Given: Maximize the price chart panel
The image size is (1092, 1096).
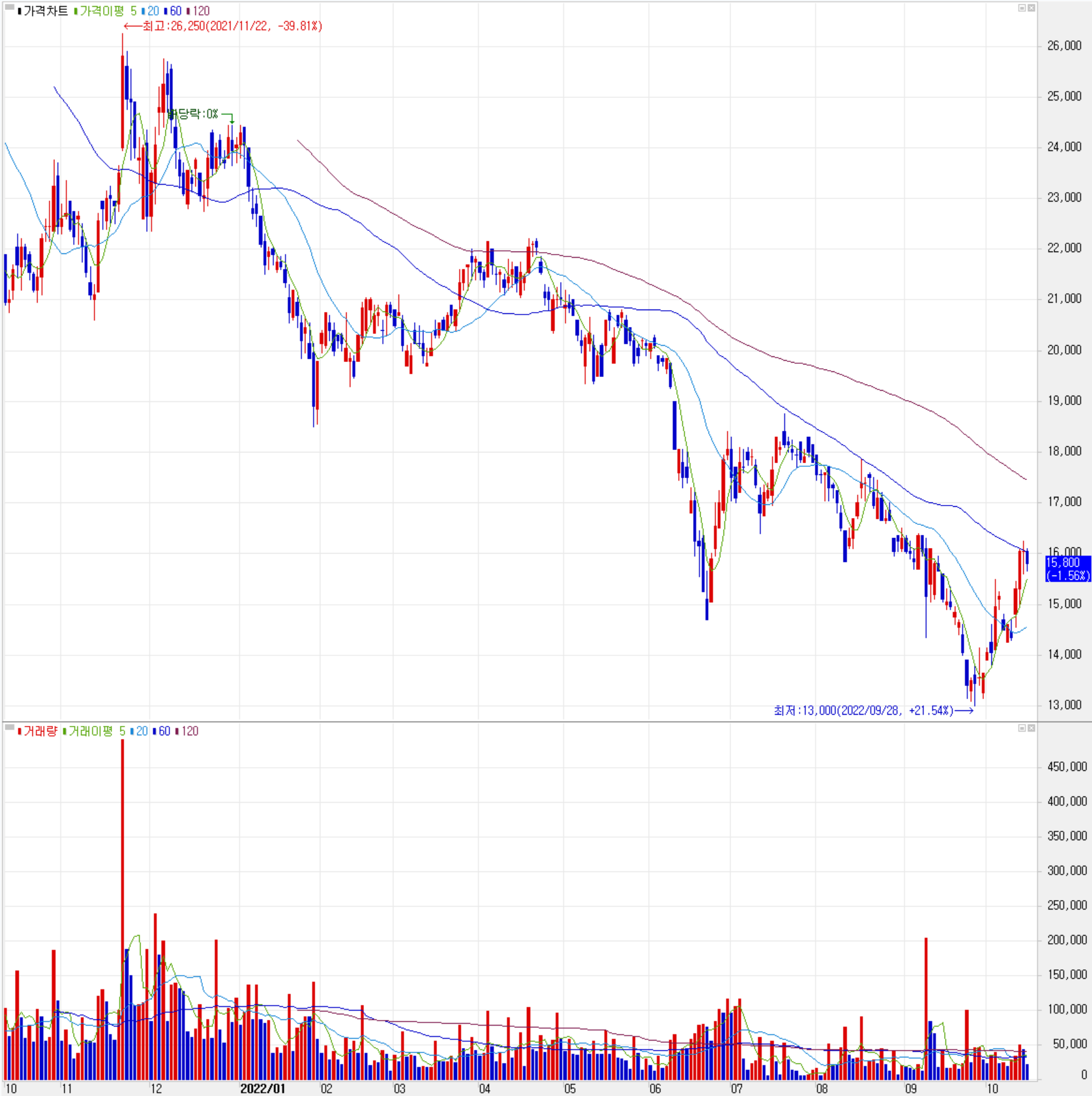Looking at the screenshot, I should [1022, 8].
